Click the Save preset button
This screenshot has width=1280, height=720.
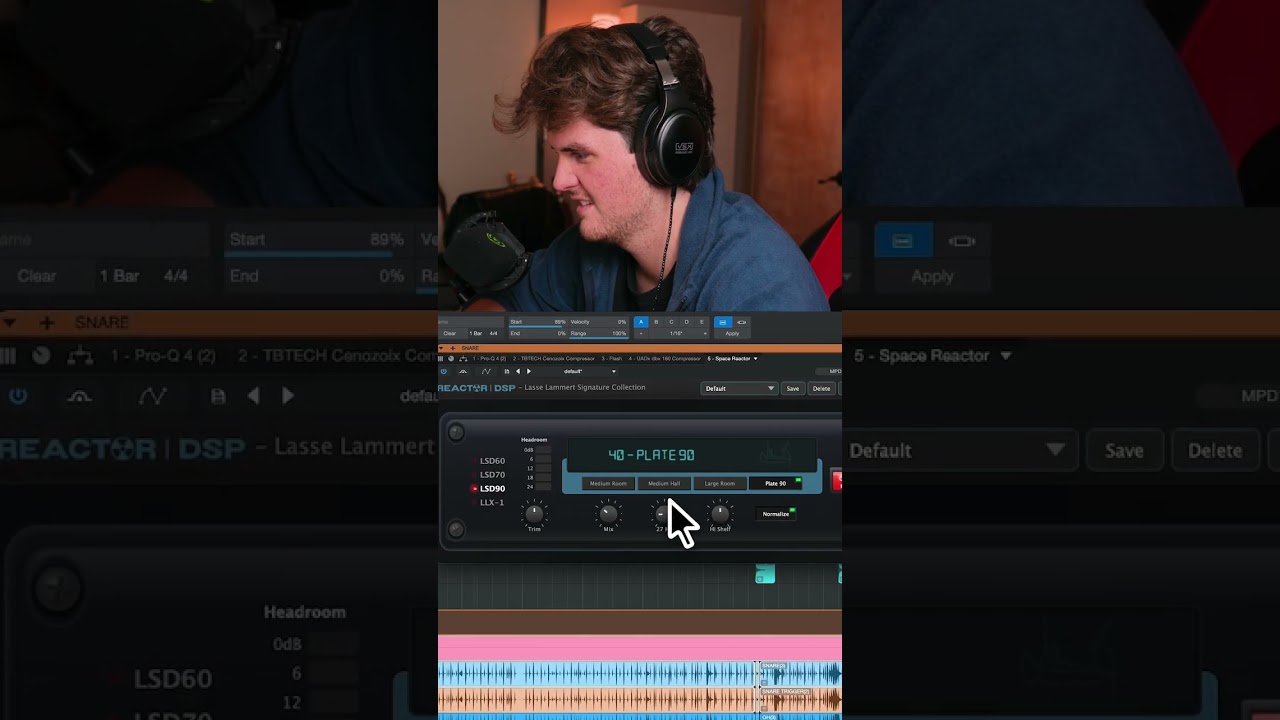792,388
